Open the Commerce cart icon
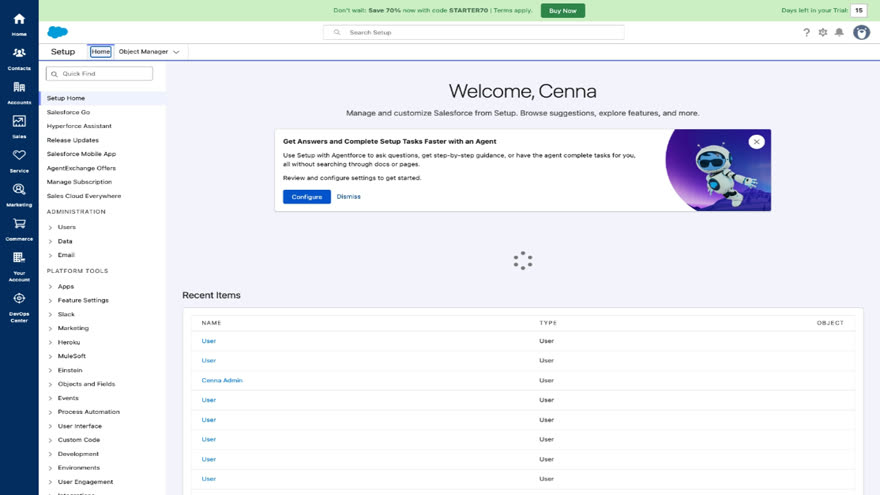 click(19, 229)
